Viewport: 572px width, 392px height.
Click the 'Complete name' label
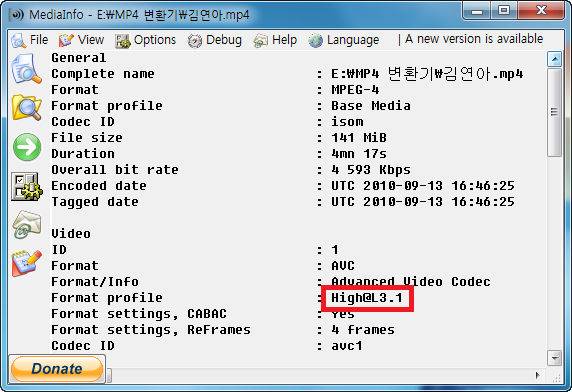pos(103,74)
